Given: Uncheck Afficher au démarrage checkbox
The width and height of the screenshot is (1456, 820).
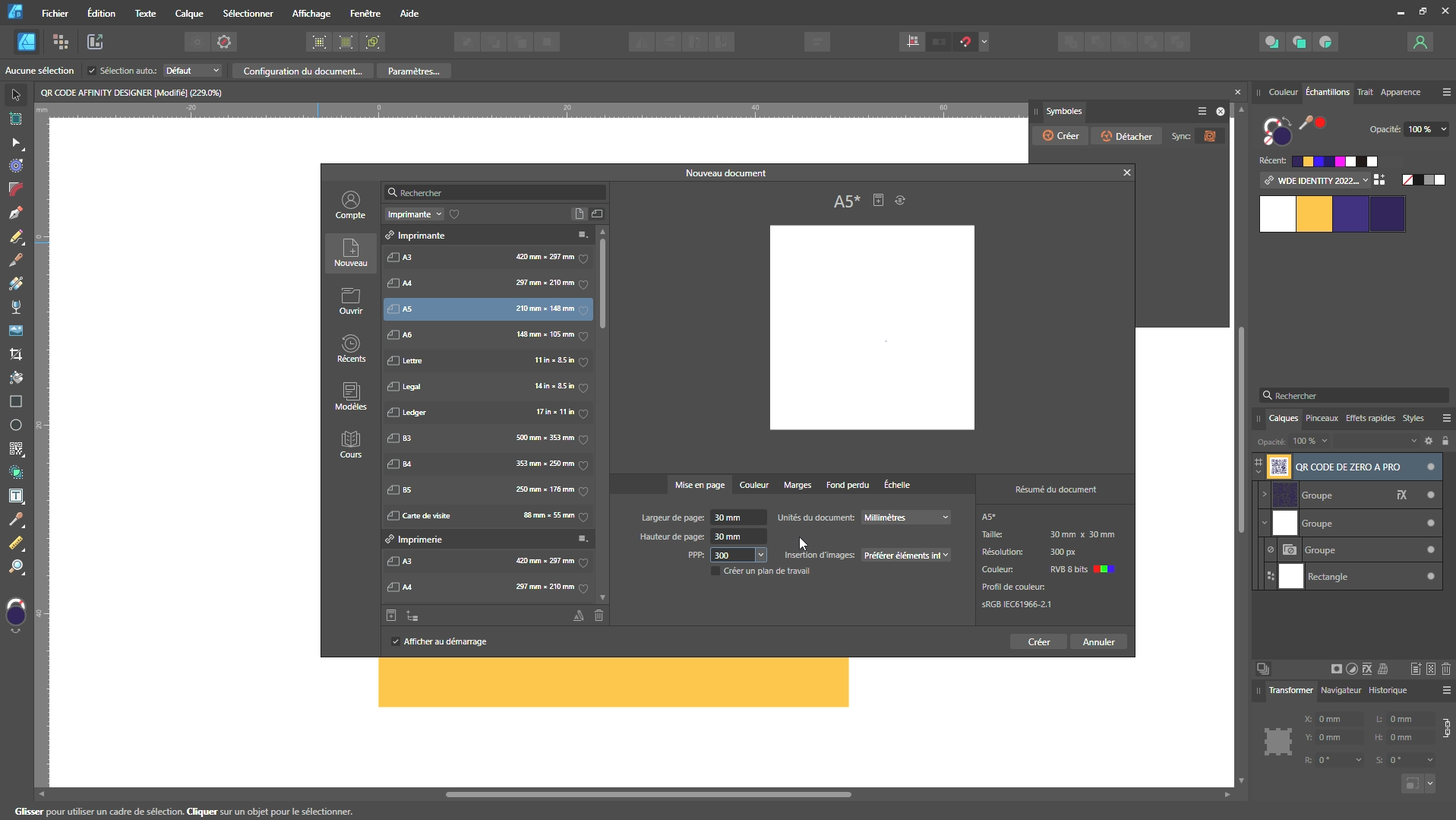Looking at the screenshot, I should click(396, 641).
